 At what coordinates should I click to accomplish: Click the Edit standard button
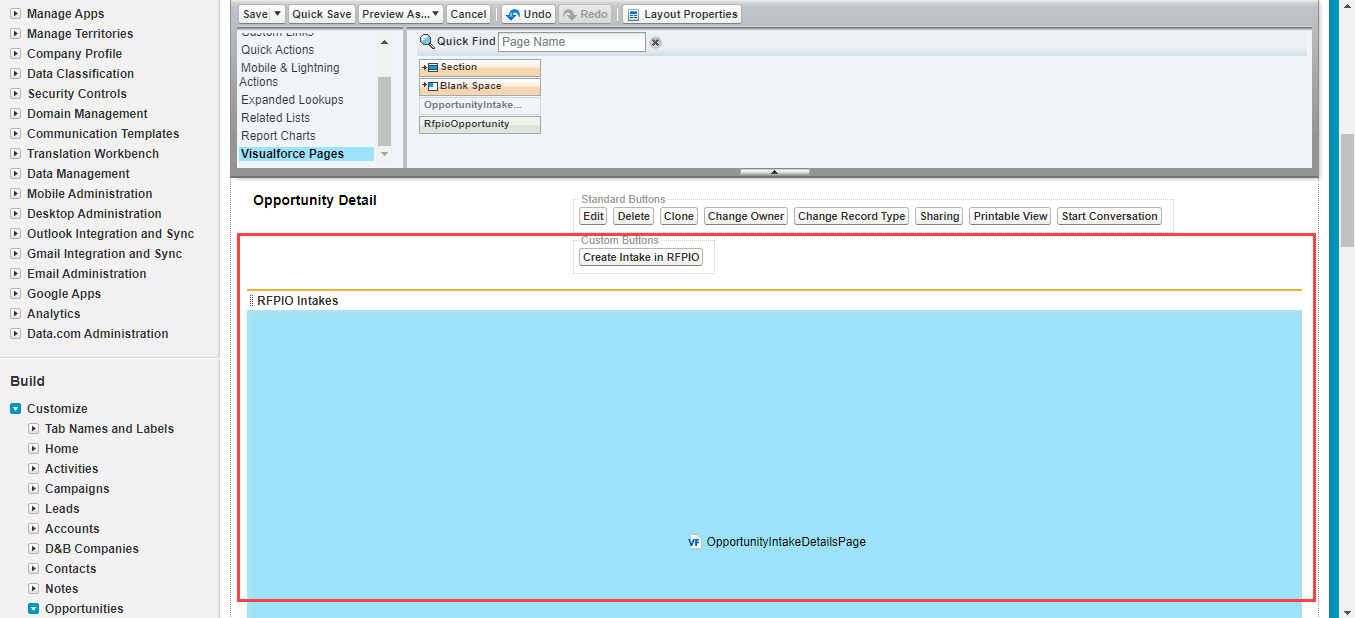click(x=593, y=216)
